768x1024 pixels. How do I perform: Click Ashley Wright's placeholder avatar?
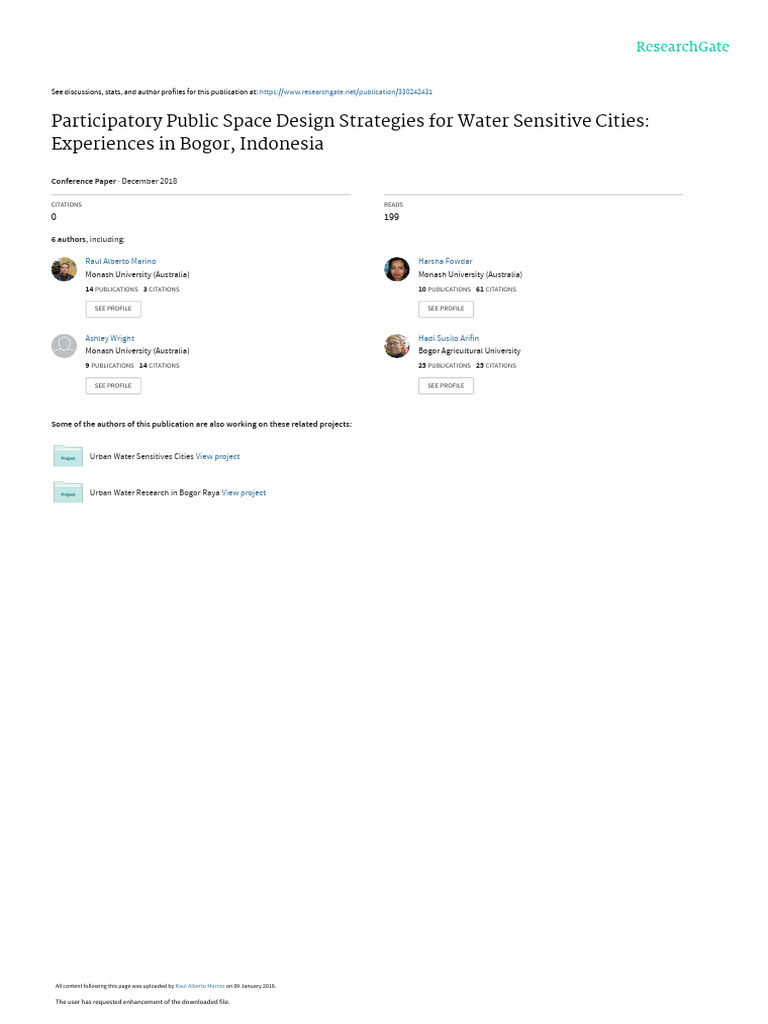pos(64,346)
